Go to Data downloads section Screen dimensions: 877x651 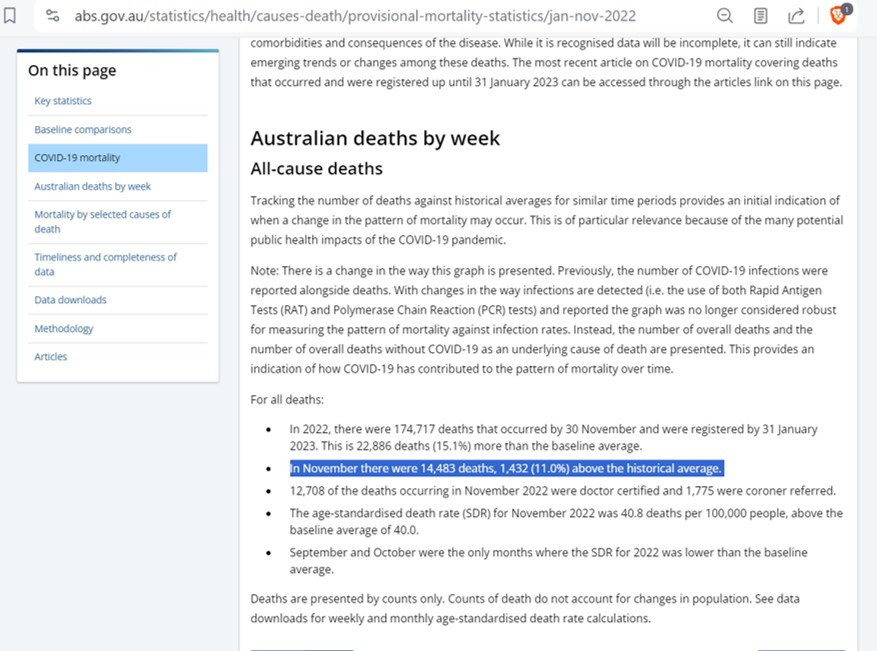pyautogui.click(x=70, y=300)
